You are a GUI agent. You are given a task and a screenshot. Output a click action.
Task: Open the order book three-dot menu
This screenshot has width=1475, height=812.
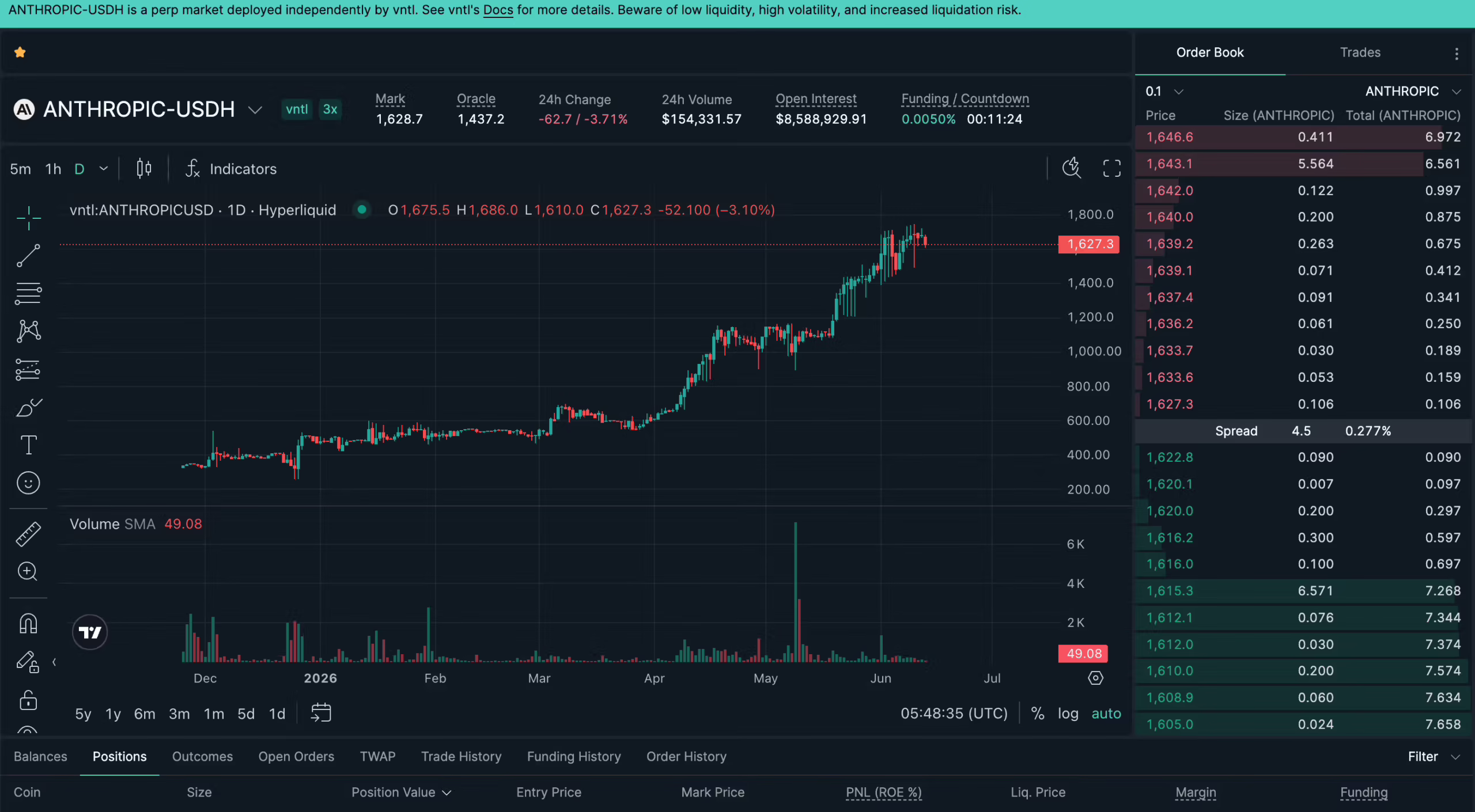tap(1457, 54)
